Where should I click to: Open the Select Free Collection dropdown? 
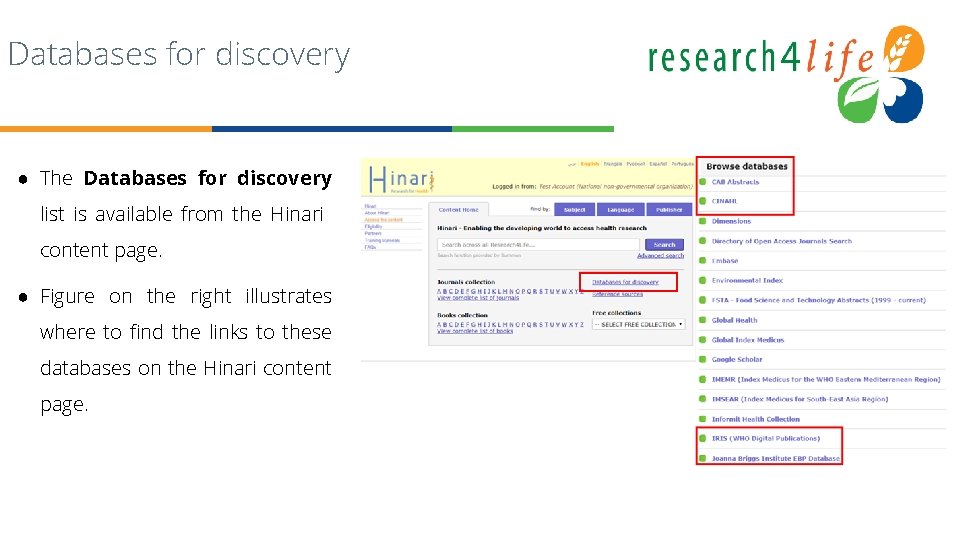click(639, 324)
